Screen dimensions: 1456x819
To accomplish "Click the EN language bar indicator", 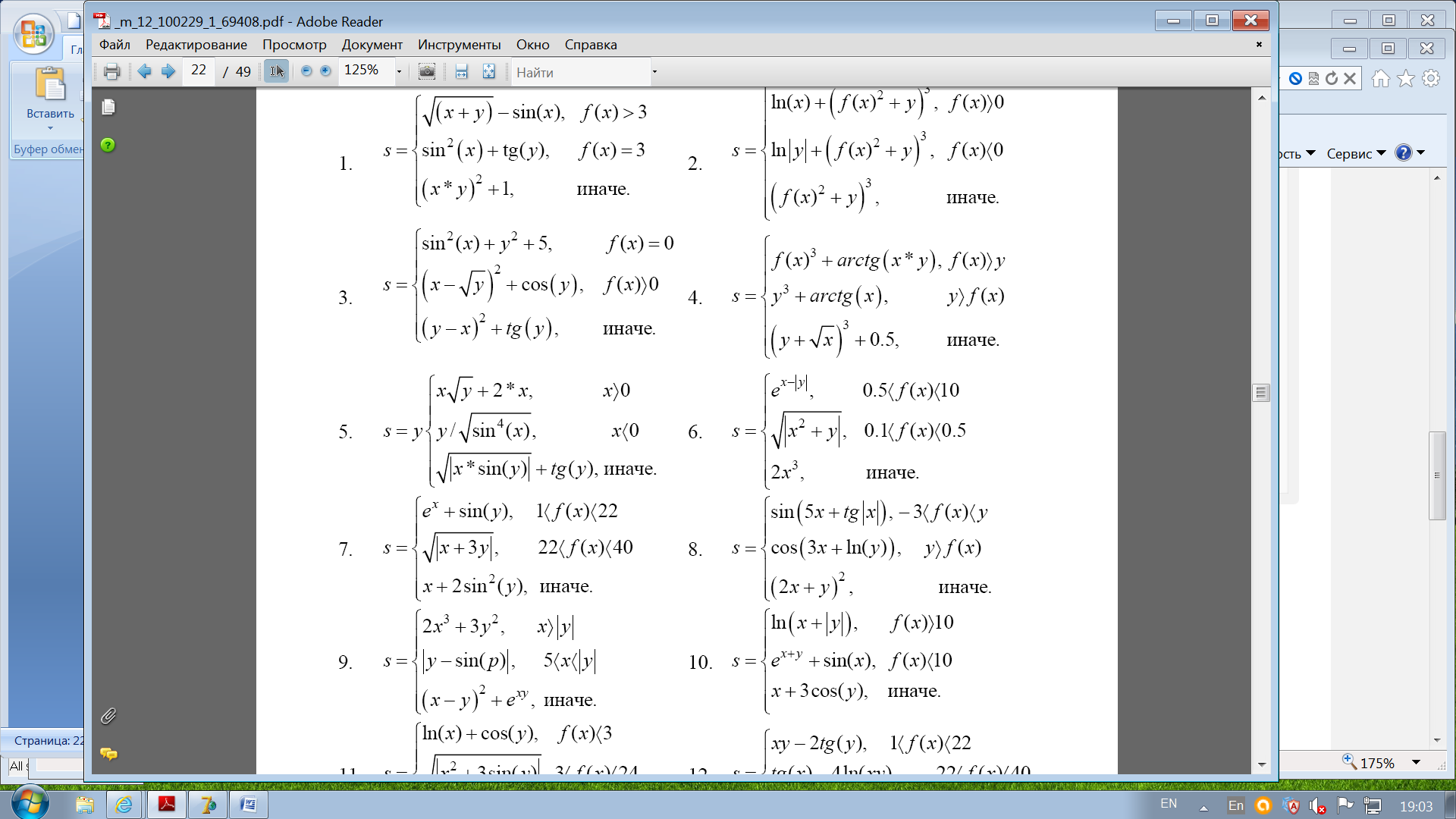I will point(1169,804).
